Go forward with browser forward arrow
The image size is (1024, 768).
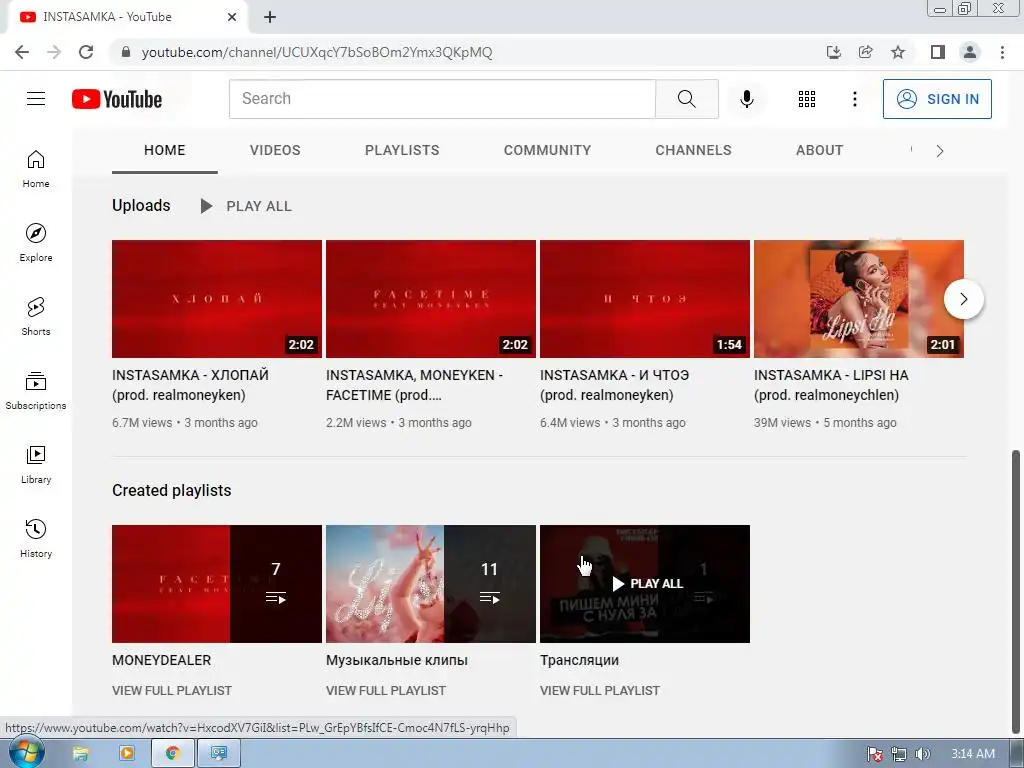click(x=54, y=52)
